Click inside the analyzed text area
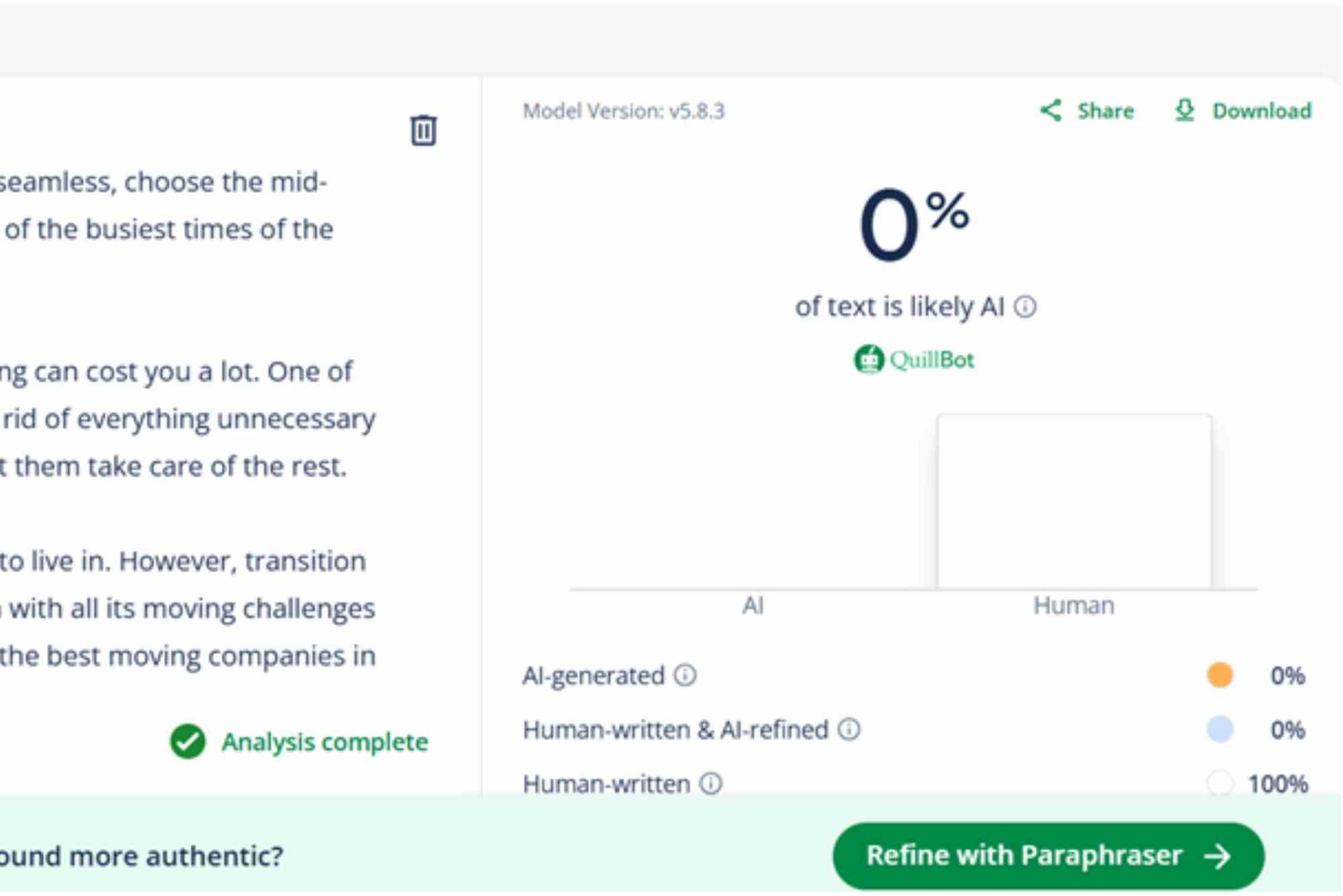This screenshot has height=896, width=1343. pos(185,419)
